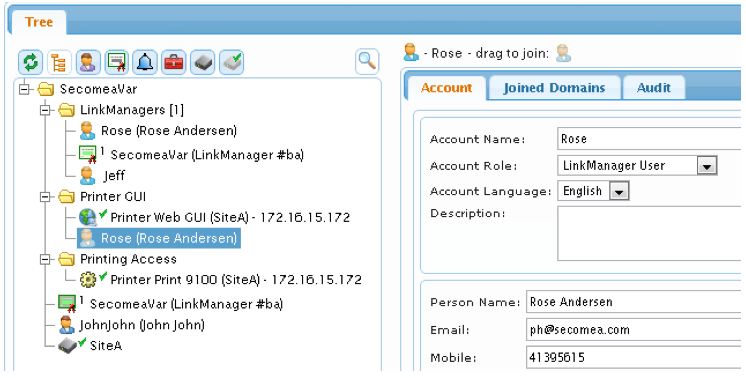Select highlighted Rose under Printer GUI
The width and height of the screenshot is (746, 378).
[x=159, y=238]
